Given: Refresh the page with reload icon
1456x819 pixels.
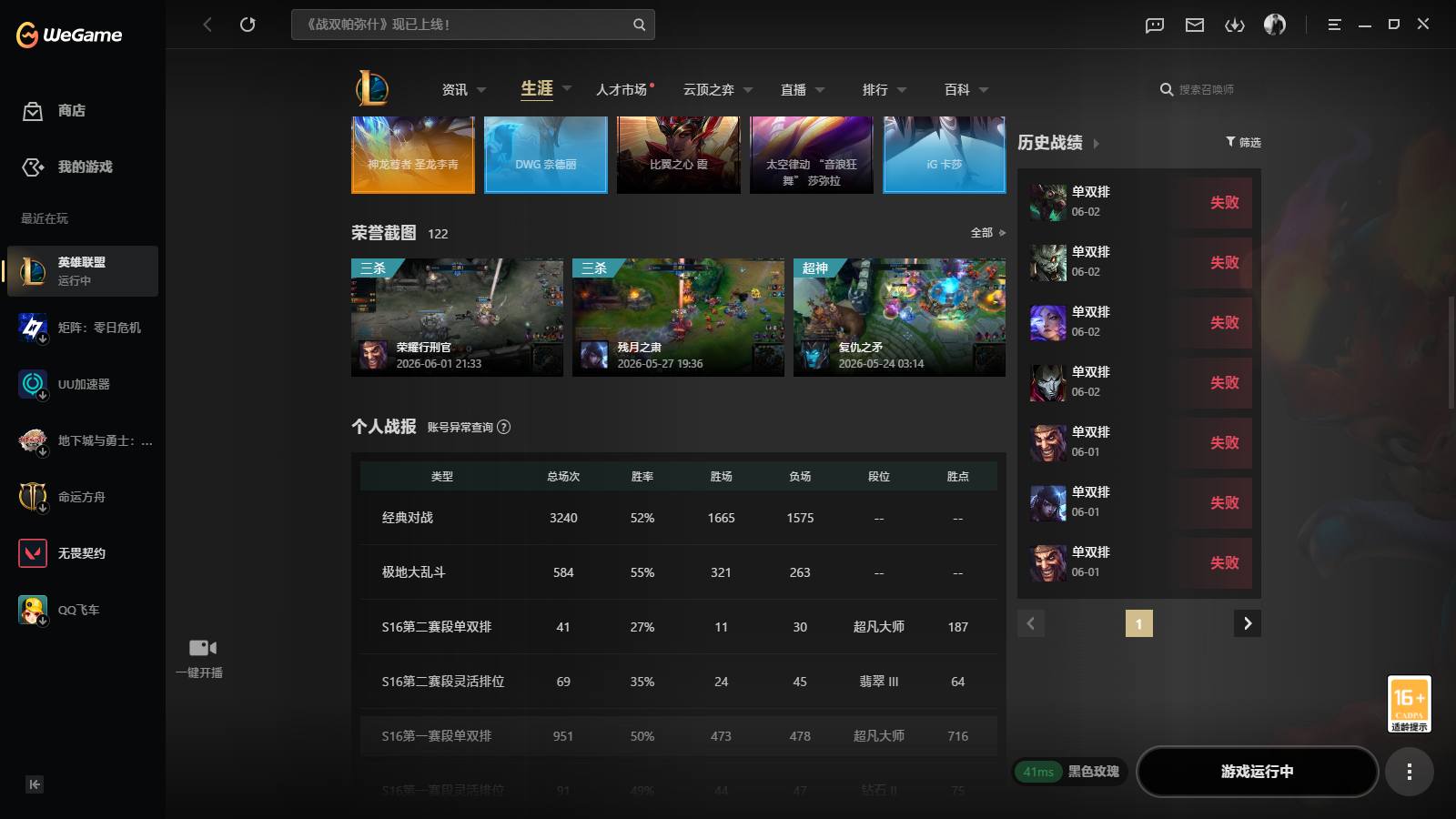Looking at the screenshot, I should [x=248, y=25].
